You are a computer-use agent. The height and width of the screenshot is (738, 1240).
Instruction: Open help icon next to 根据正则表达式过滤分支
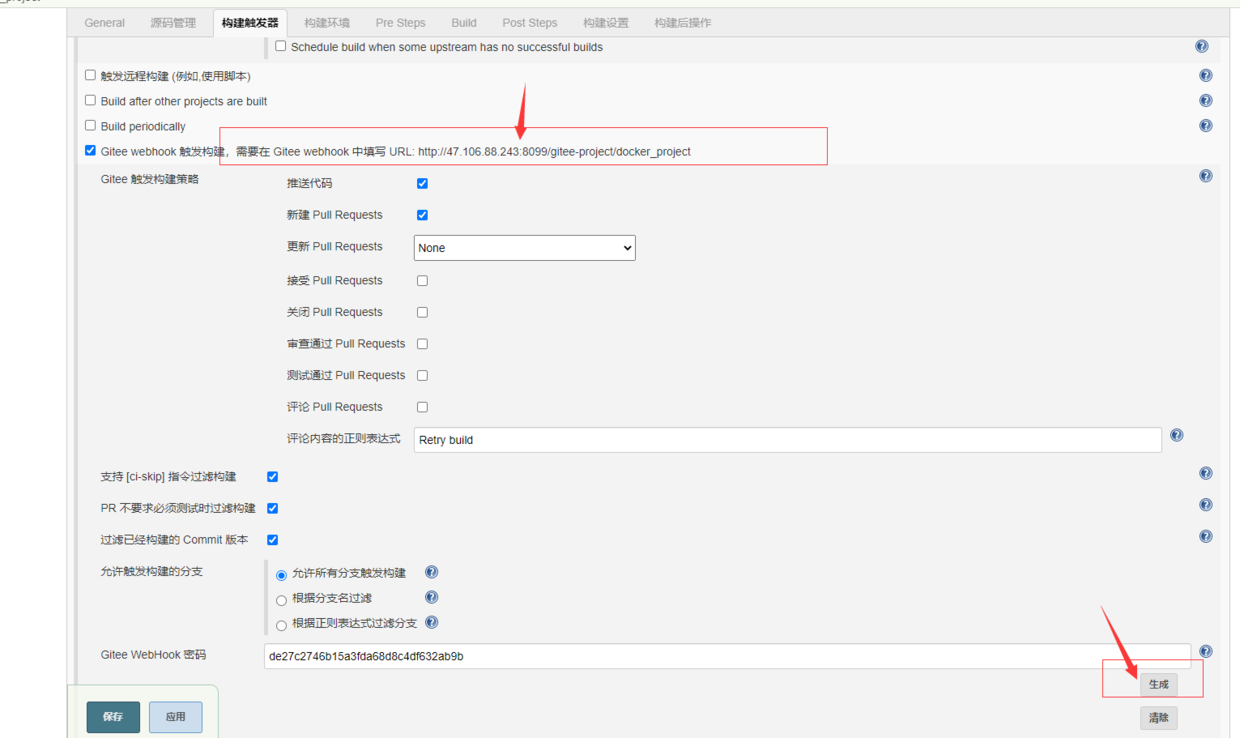click(x=432, y=622)
